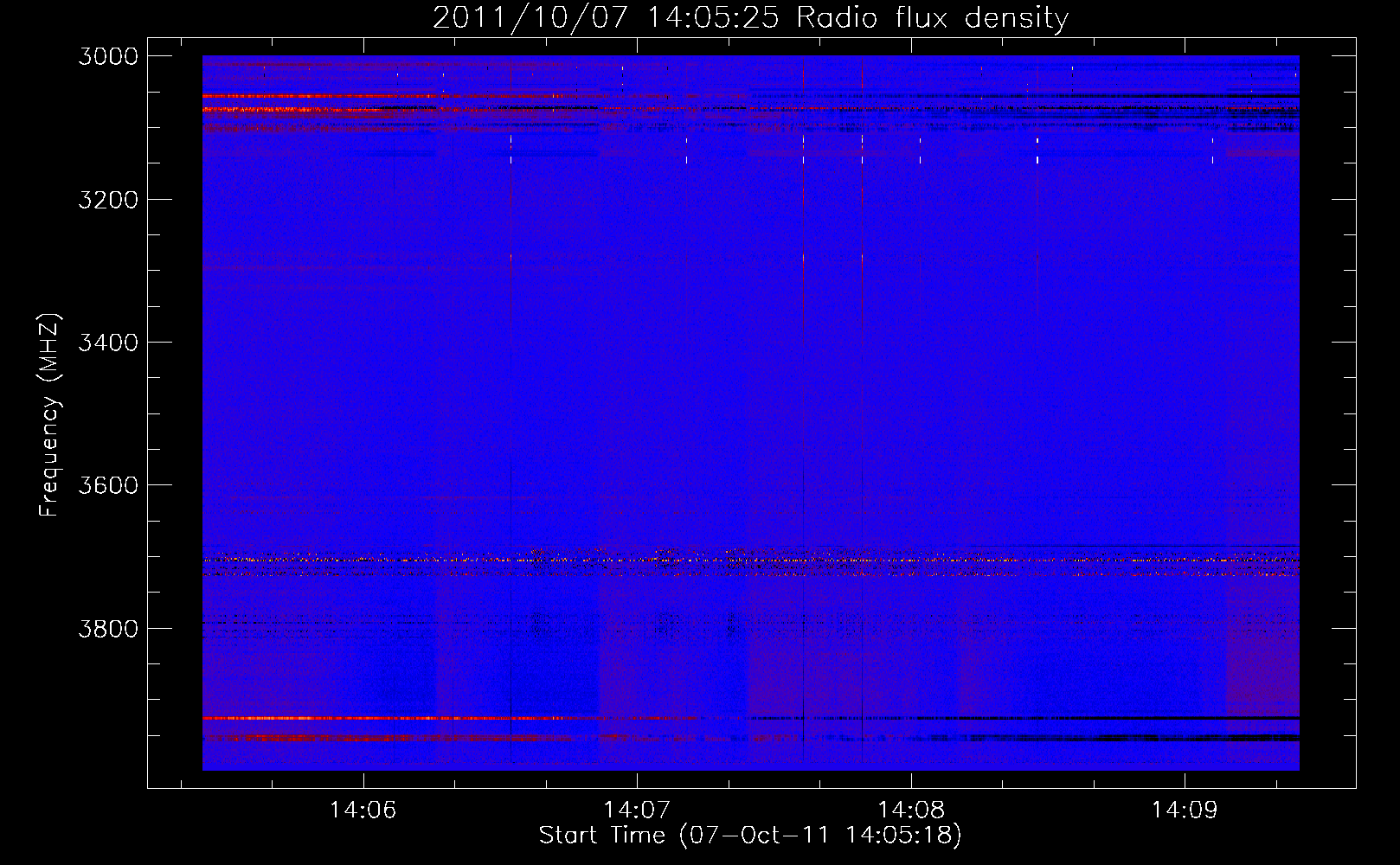Click the 14:08 time axis label
The height and width of the screenshot is (865, 1400).
click(x=910, y=811)
